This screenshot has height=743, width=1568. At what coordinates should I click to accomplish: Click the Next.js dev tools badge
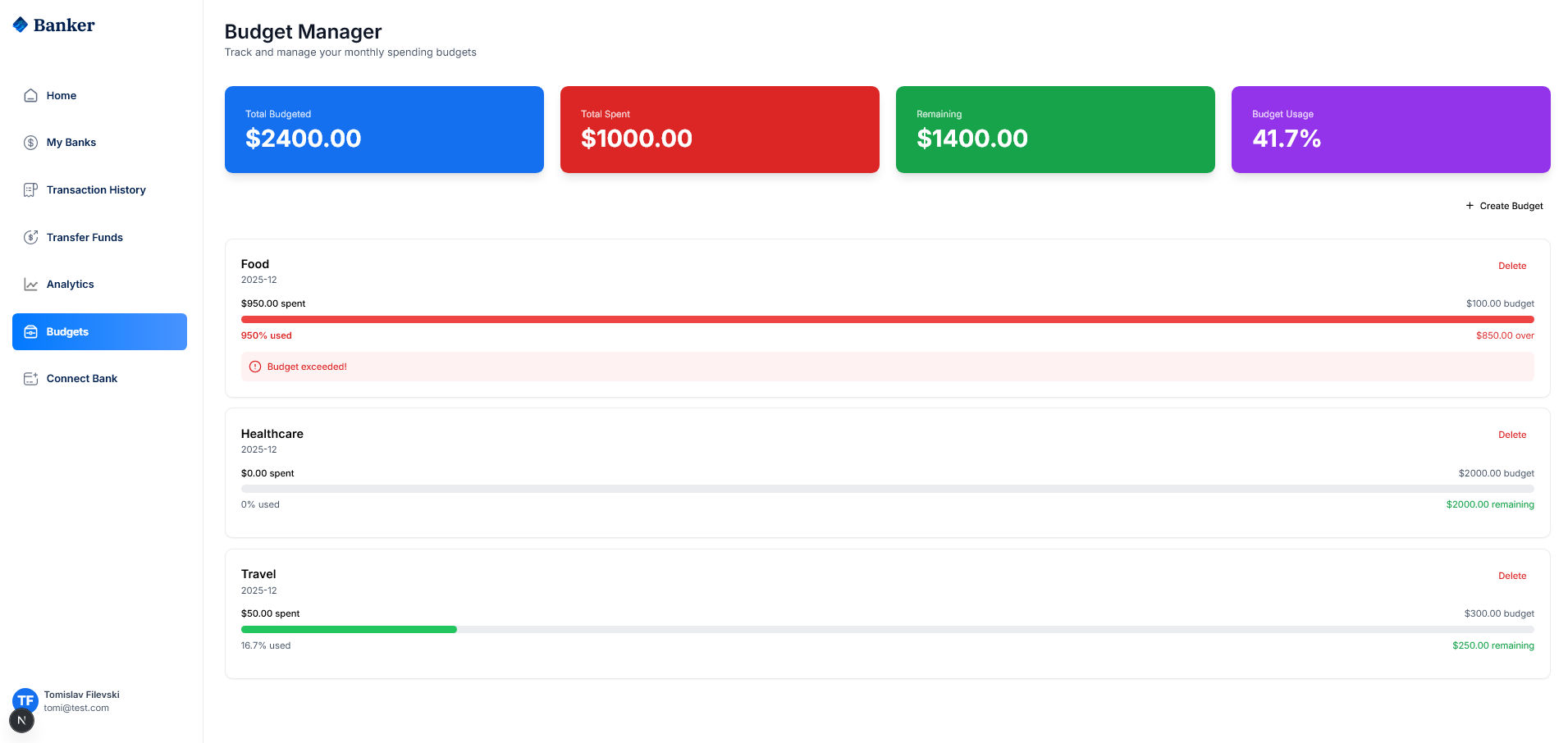point(21,721)
